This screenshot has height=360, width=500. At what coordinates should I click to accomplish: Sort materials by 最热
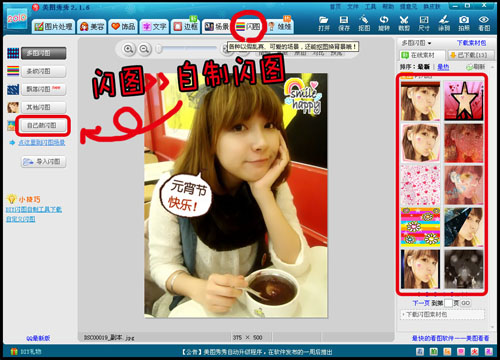(443, 67)
